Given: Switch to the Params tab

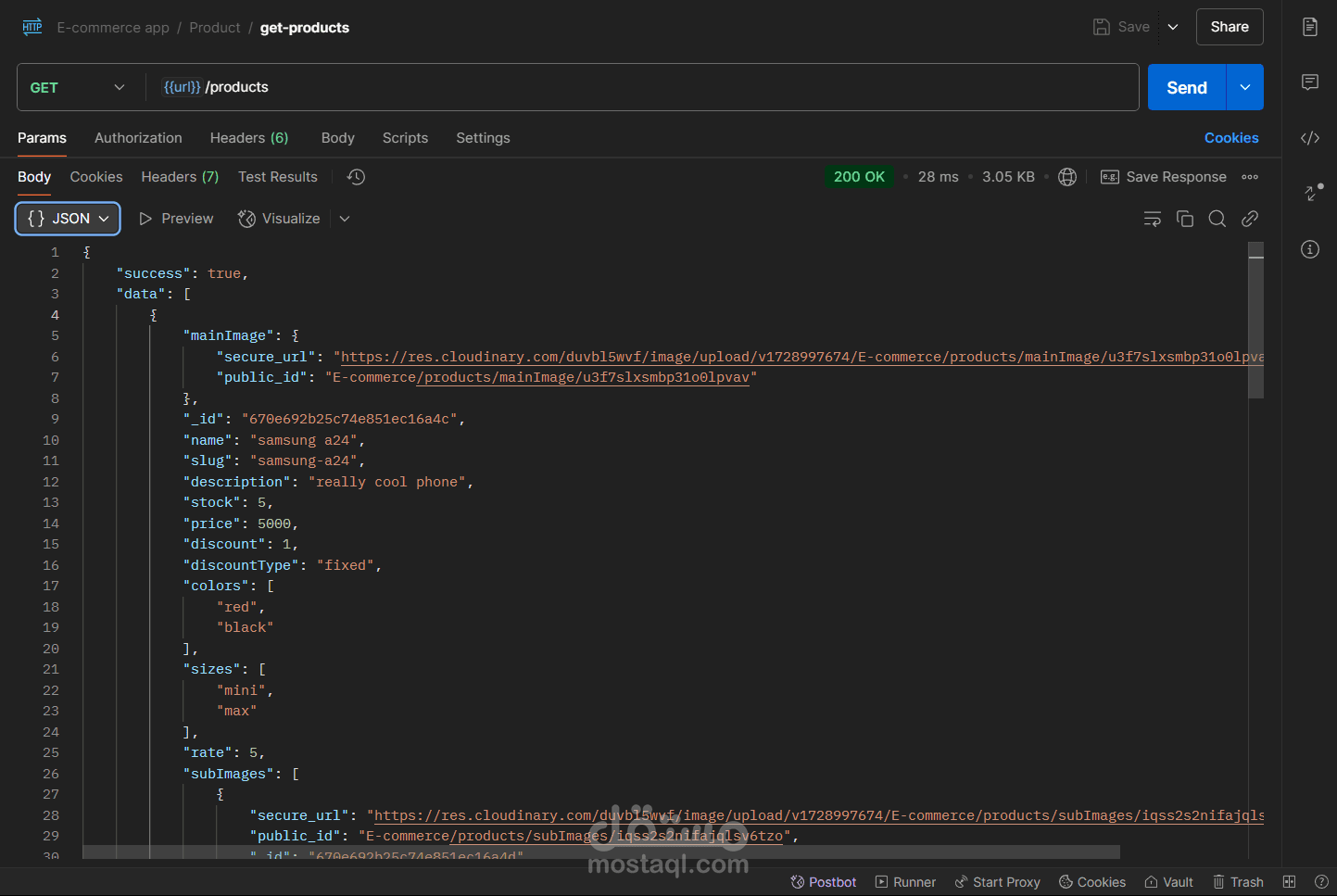Looking at the screenshot, I should [42, 138].
